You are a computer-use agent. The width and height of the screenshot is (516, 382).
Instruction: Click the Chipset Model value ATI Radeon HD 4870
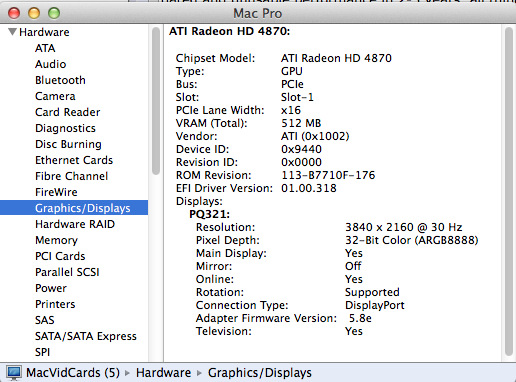(x=336, y=58)
